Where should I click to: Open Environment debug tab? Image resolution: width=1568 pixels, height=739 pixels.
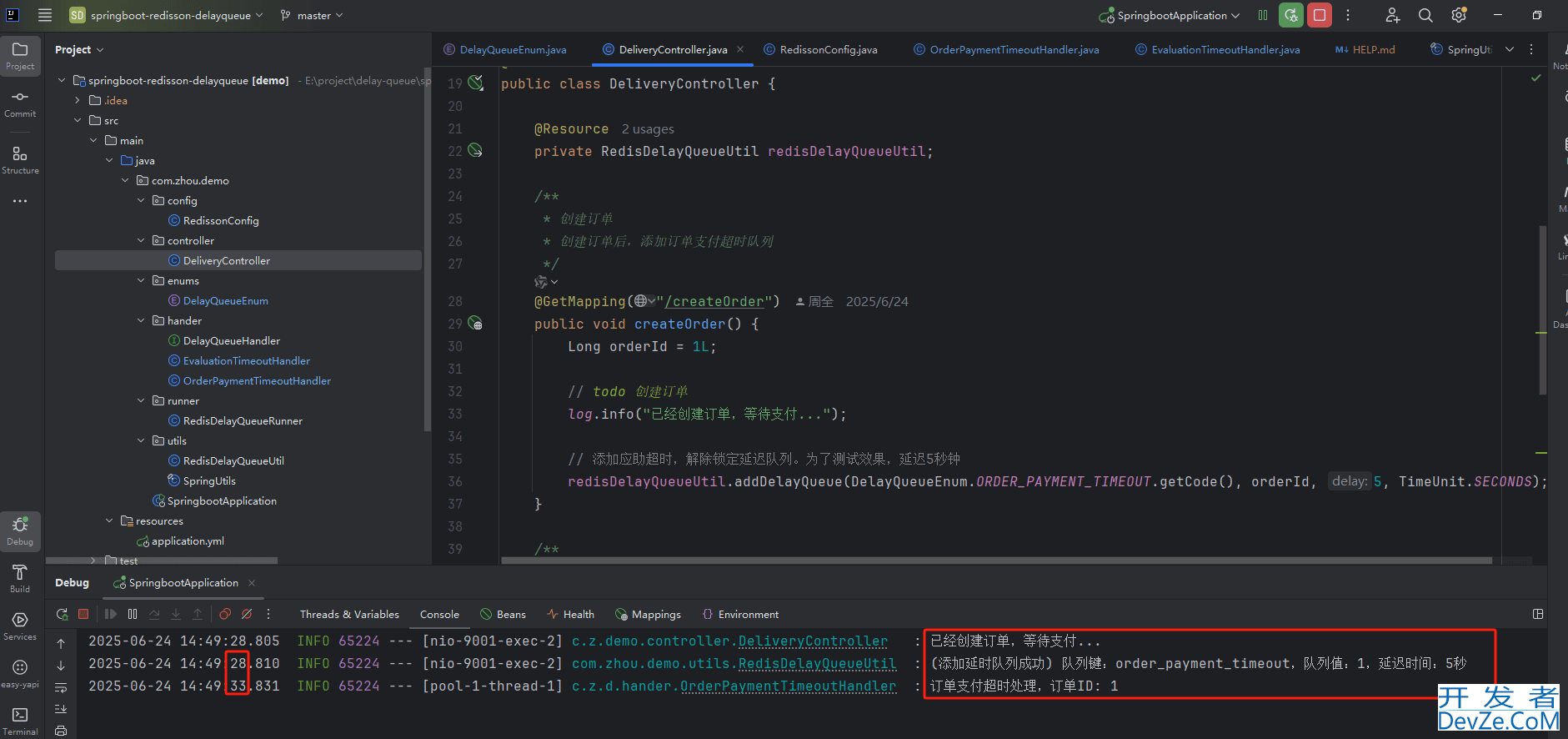pos(740,615)
